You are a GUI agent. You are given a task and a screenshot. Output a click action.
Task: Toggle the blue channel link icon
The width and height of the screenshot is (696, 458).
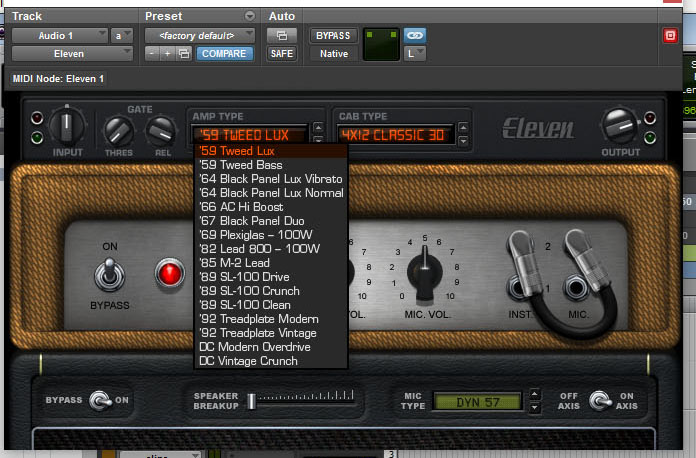click(x=415, y=35)
